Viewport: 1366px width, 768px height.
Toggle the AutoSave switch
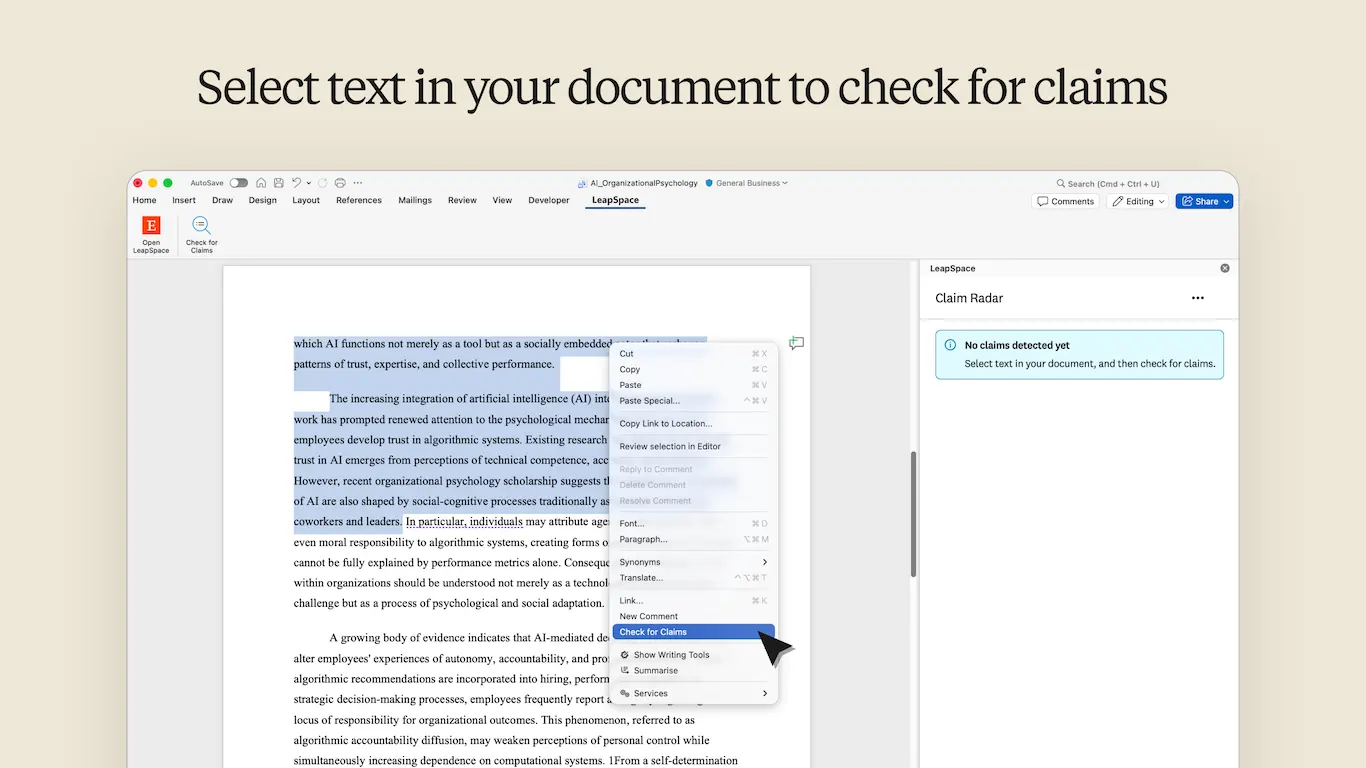click(x=238, y=183)
